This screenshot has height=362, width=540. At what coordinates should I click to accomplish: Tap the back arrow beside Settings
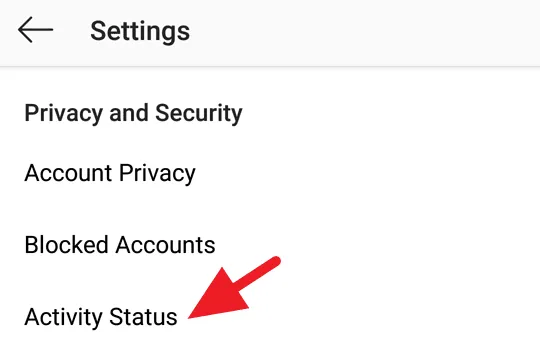(x=35, y=30)
